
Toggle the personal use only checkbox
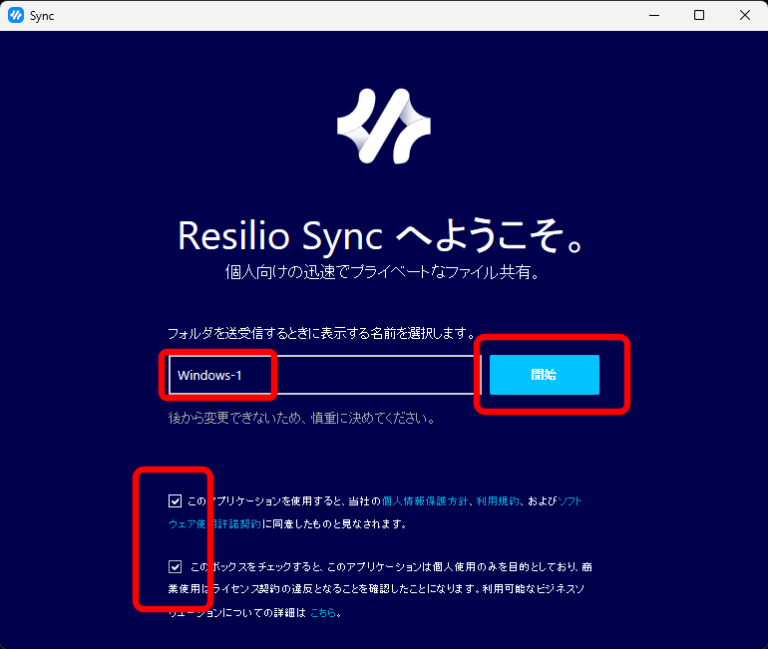tap(176, 567)
